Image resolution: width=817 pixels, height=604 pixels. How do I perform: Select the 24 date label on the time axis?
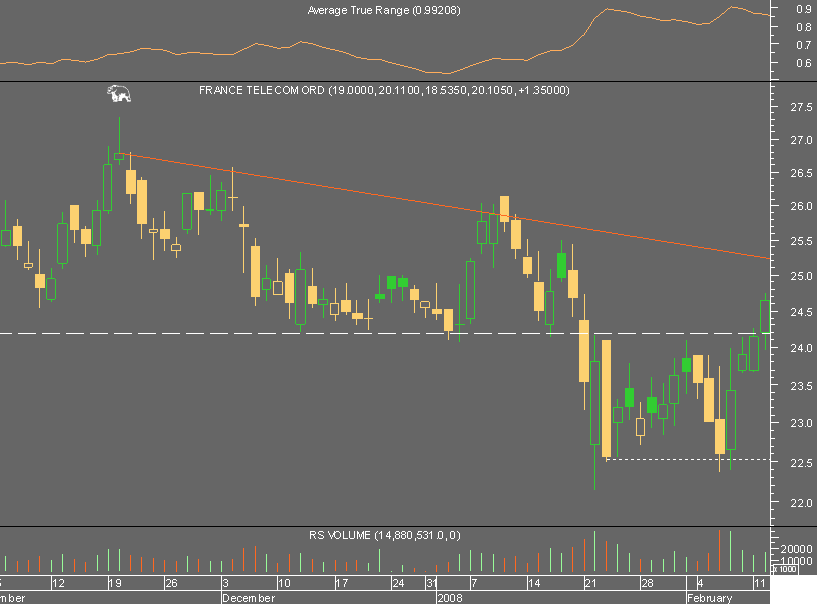pyautogui.click(x=398, y=583)
